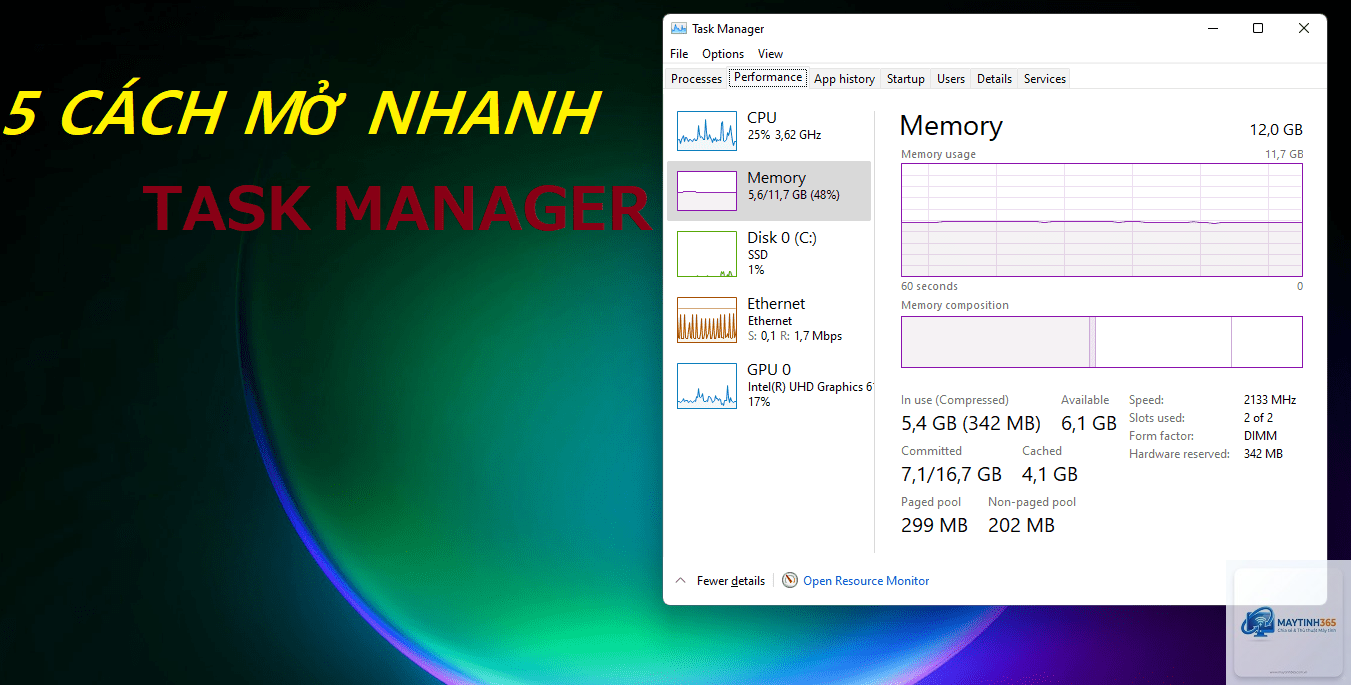The image size is (1351, 685).
Task: Collapse view with Fewer details chevron
Action: (681, 581)
